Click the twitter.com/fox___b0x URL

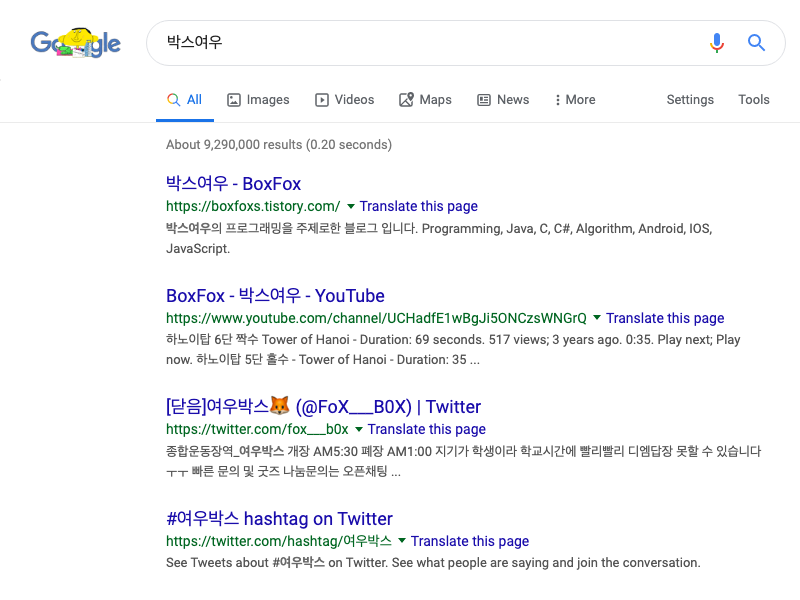(x=257, y=429)
